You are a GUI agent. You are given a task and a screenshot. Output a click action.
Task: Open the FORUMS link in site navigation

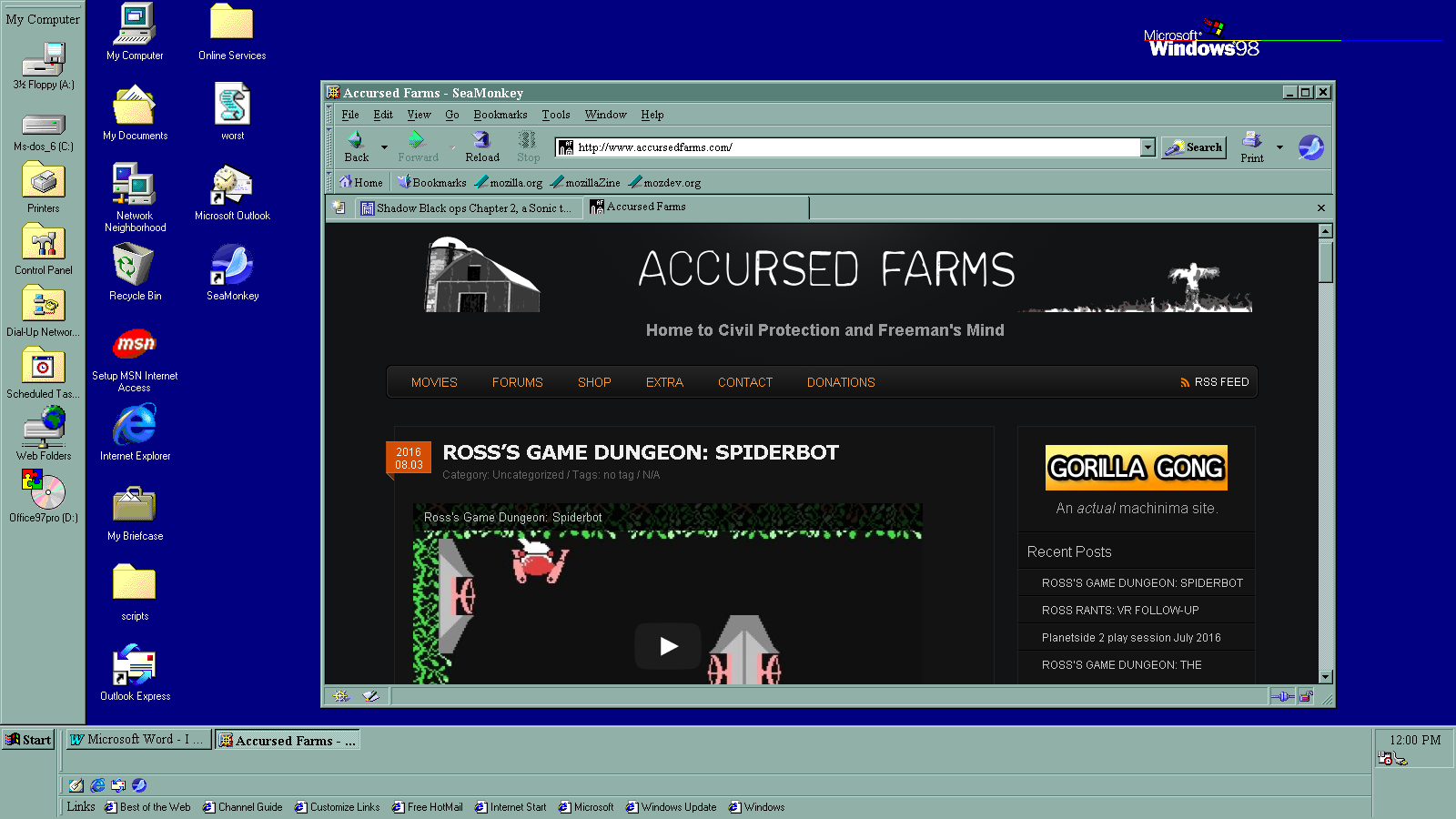point(517,382)
